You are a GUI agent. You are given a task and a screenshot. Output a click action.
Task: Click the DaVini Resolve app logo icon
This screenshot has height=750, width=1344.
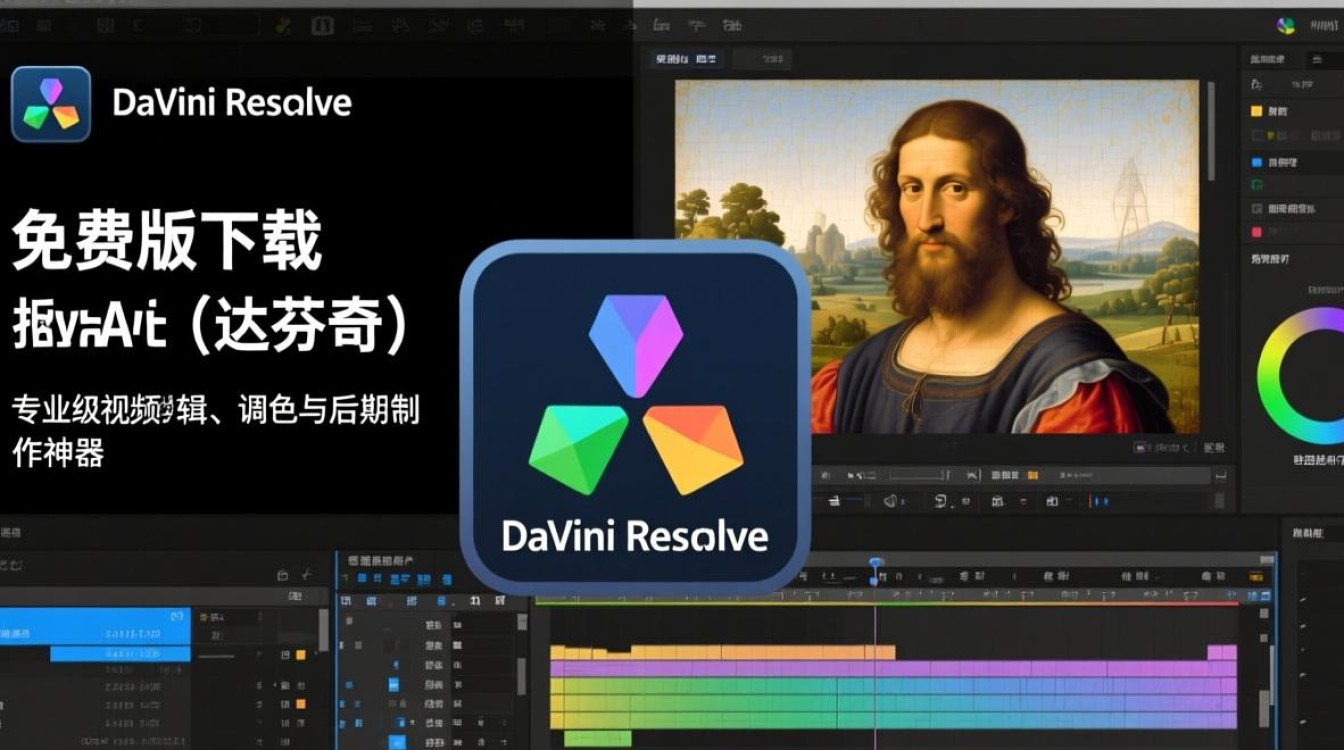point(49,101)
